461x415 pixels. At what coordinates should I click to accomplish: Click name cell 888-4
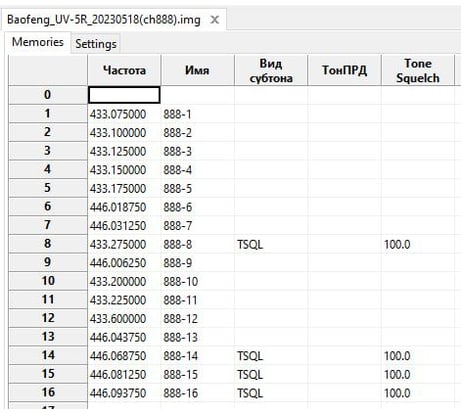click(x=197, y=170)
